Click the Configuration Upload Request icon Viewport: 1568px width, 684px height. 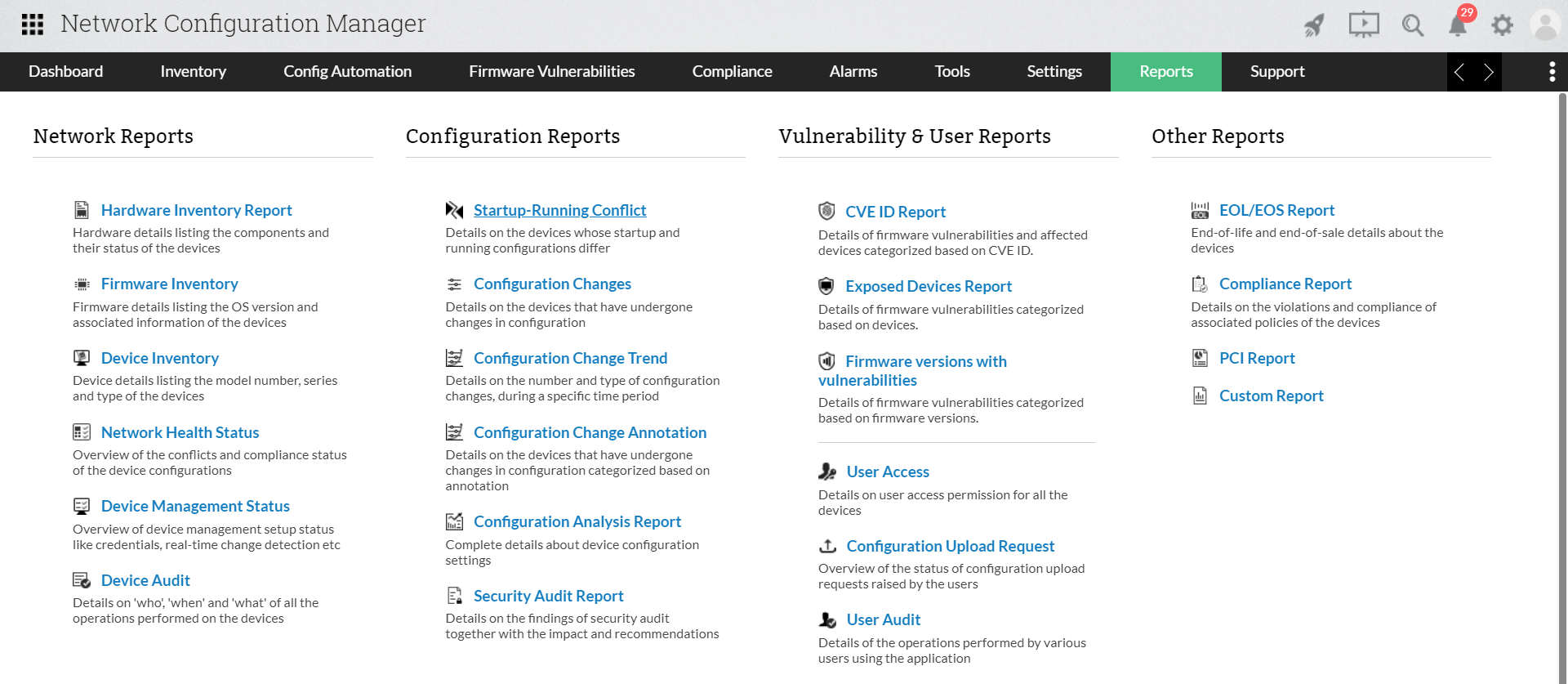click(827, 546)
